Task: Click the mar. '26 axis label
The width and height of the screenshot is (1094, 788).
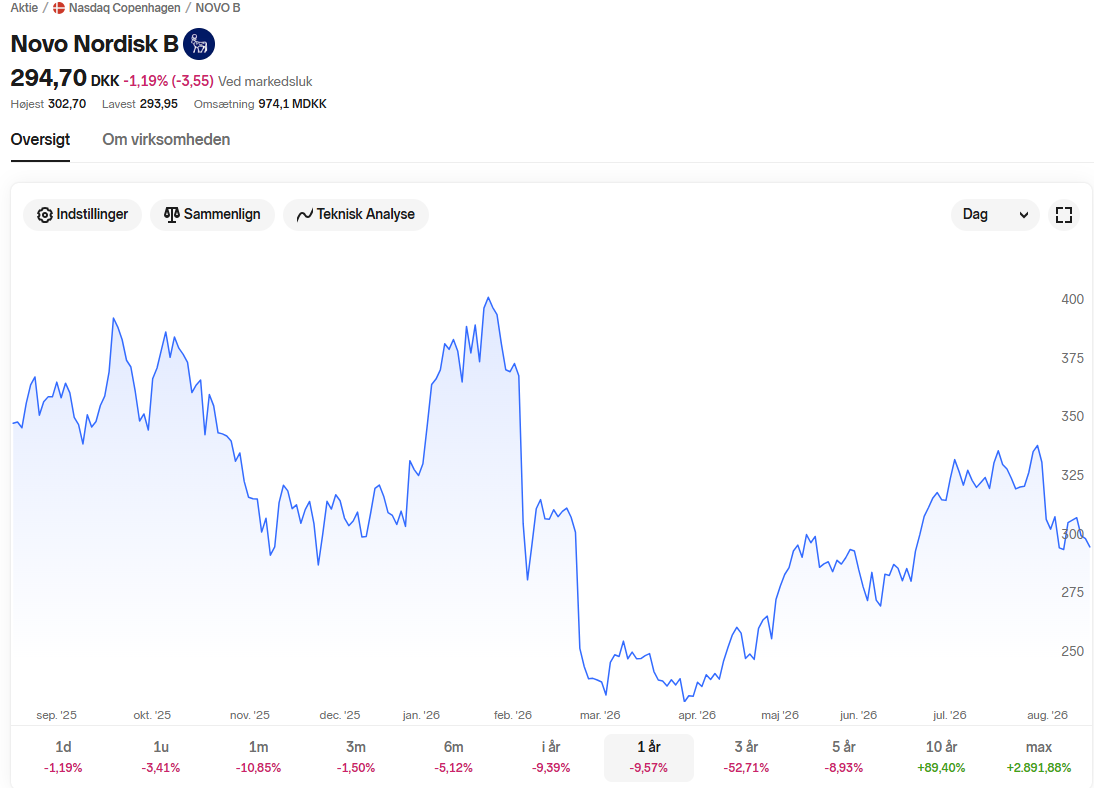Action: pyautogui.click(x=600, y=715)
